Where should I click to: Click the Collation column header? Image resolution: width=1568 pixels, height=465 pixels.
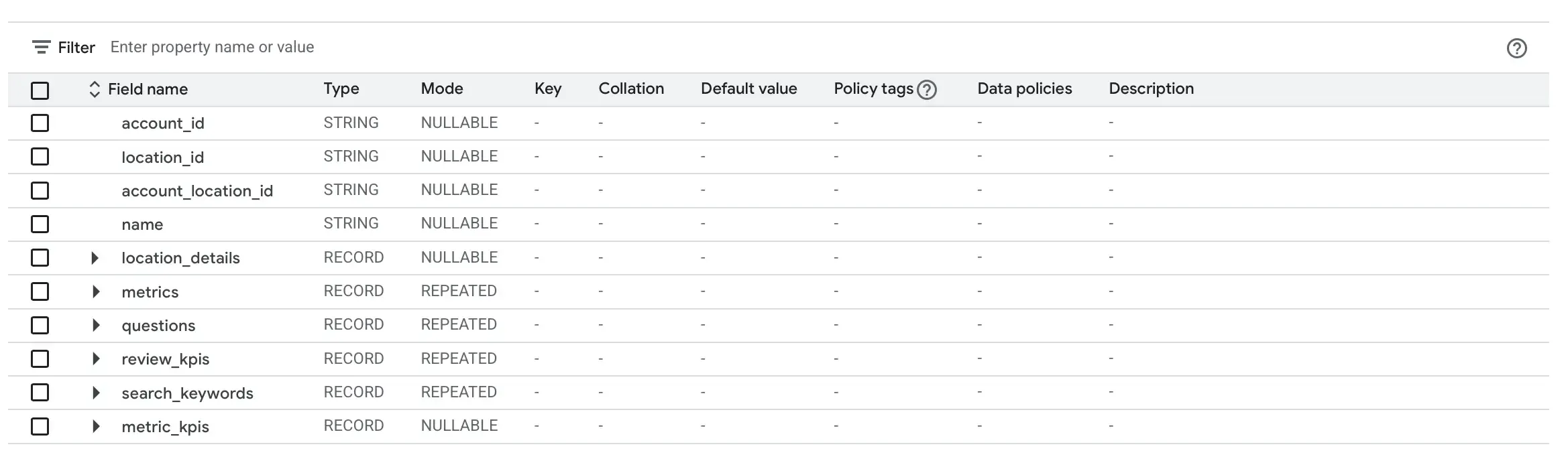pyautogui.click(x=631, y=89)
